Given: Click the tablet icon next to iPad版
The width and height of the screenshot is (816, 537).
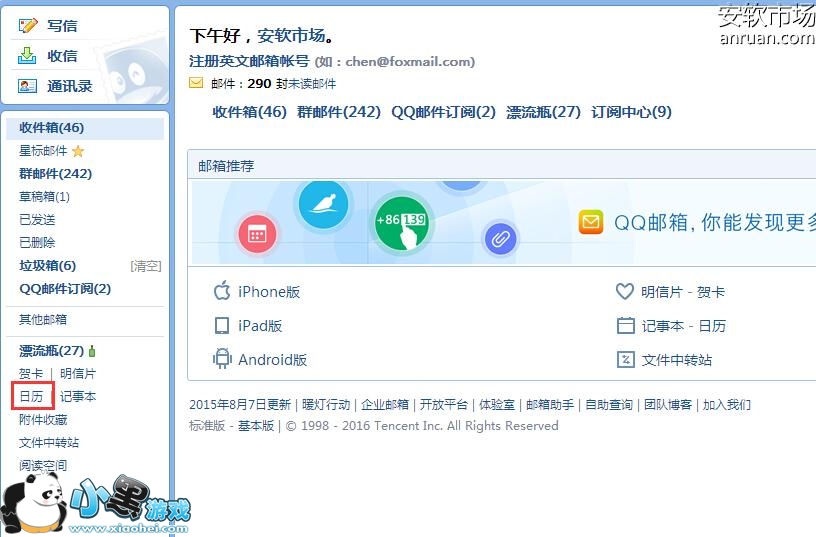Looking at the screenshot, I should 222,325.
